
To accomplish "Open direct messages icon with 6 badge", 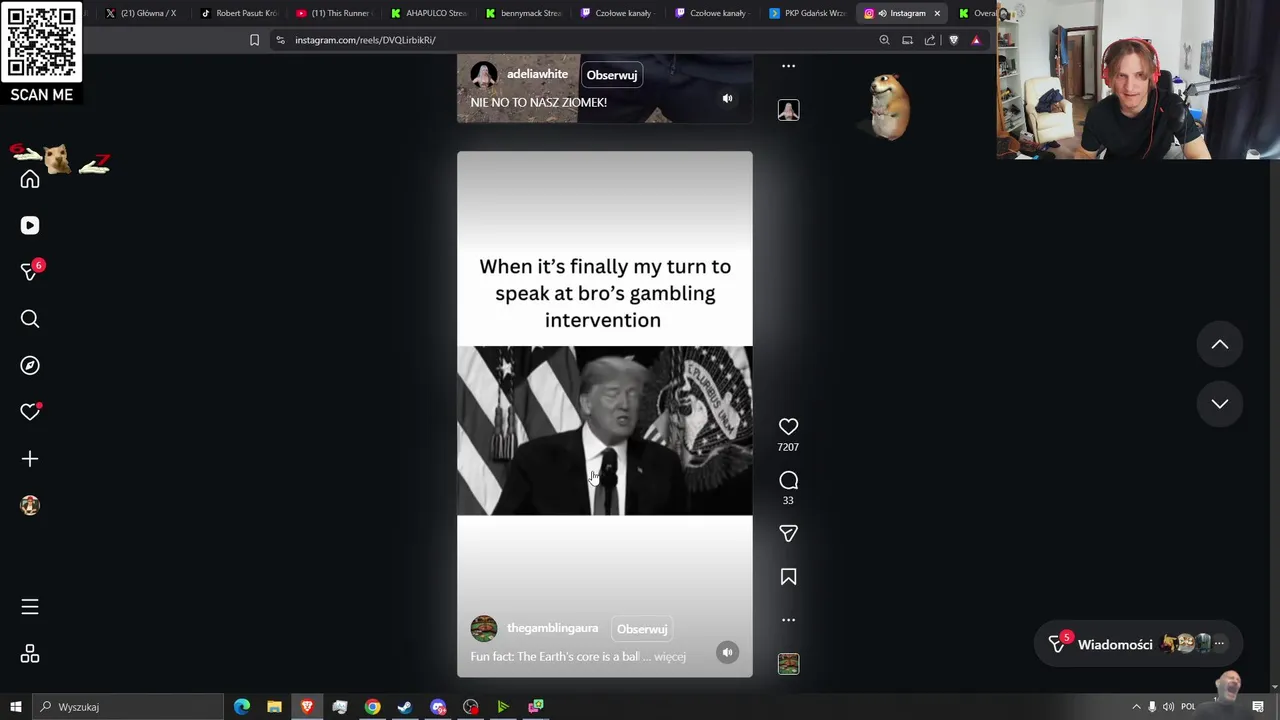I will [x=31, y=271].
